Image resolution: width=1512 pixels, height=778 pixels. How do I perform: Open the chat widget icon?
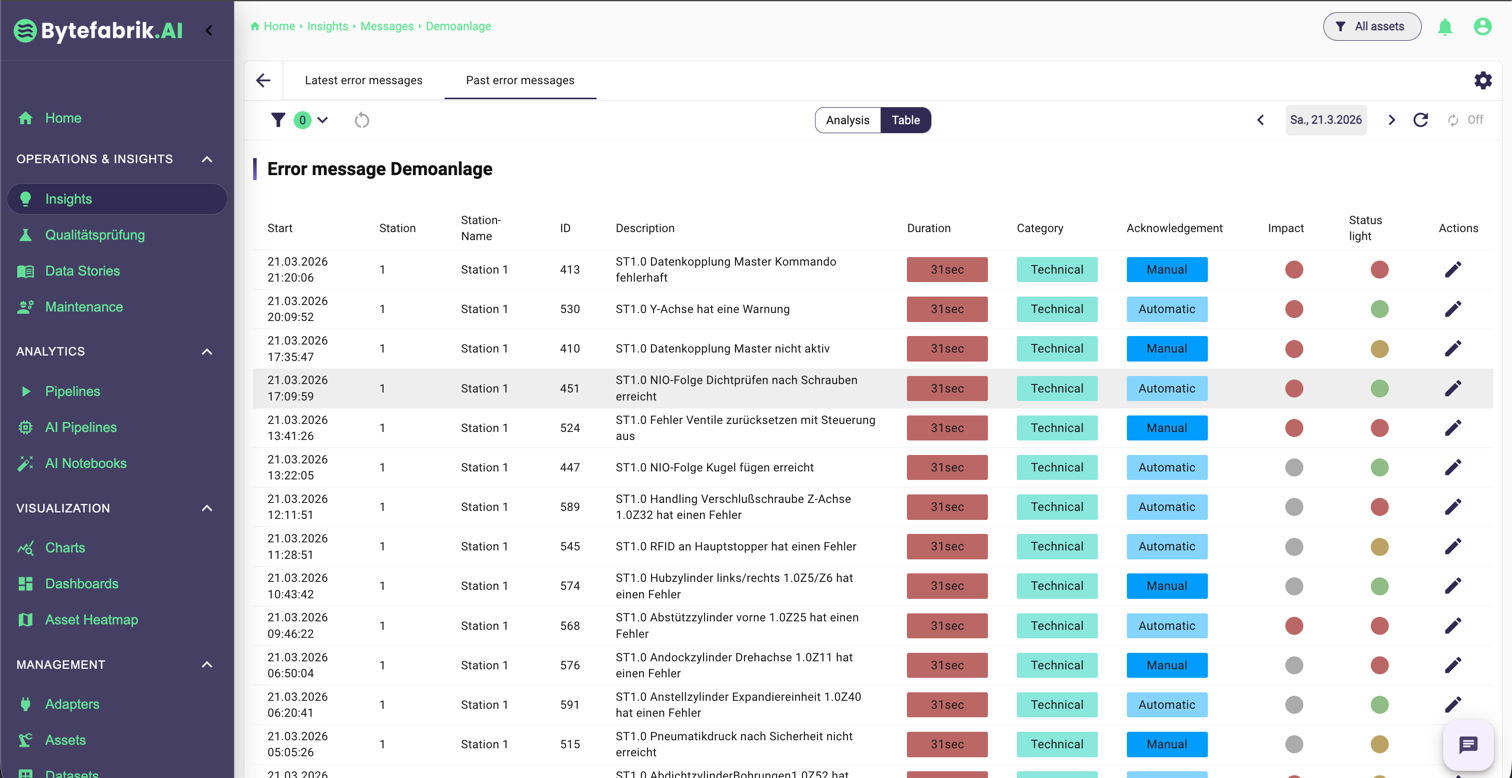click(x=1468, y=744)
